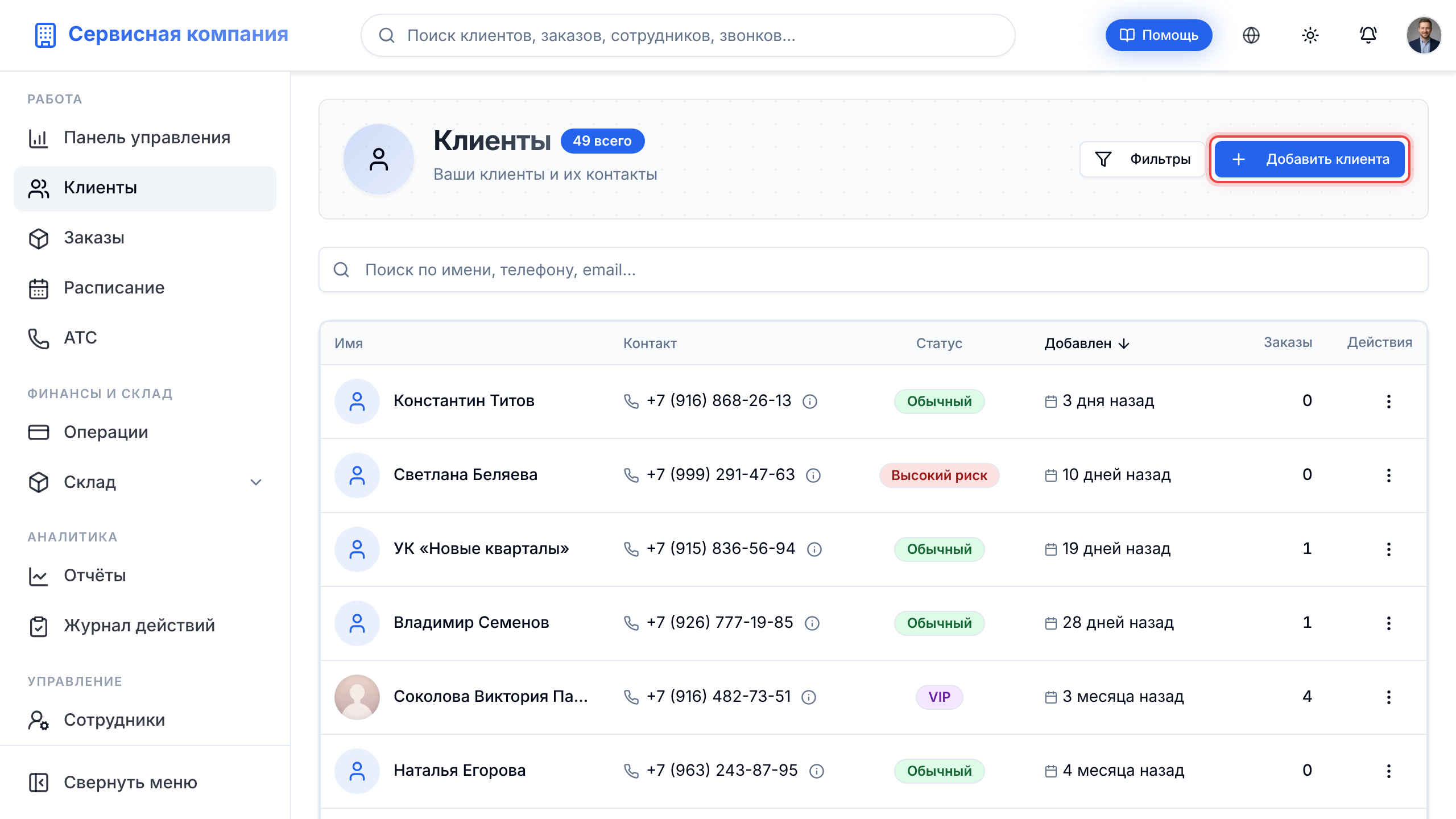Open Панель управления in the sidebar
The height and width of the screenshot is (819, 1456).
[x=145, y=138]
